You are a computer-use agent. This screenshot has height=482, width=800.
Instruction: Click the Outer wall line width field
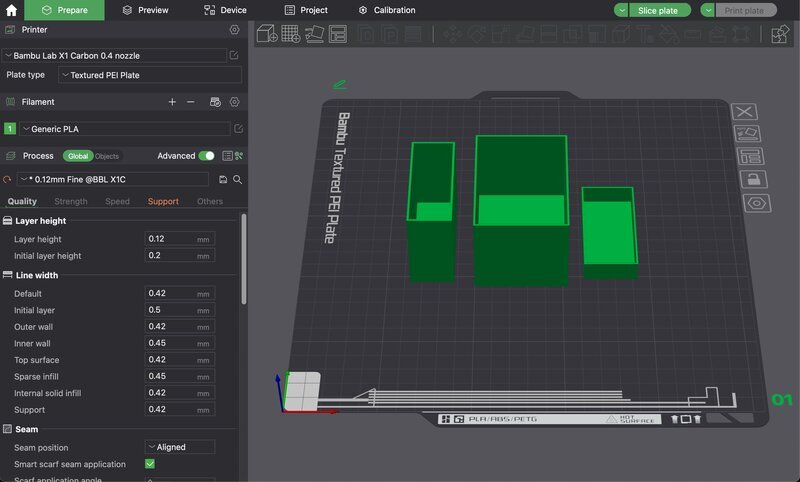point(180,326)
